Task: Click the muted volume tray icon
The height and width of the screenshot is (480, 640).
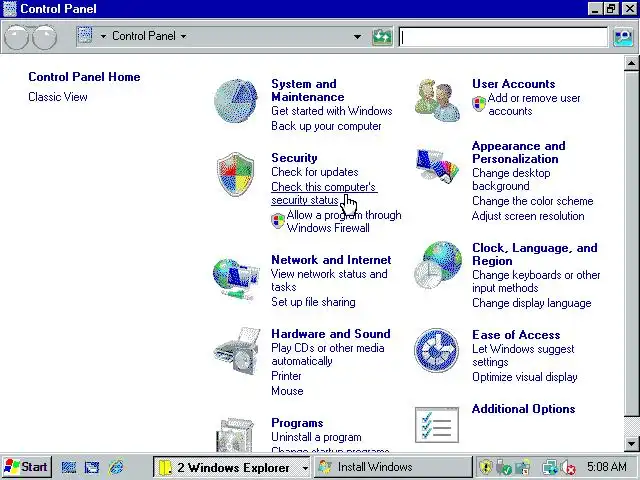Action: click(x=568, y=467)
